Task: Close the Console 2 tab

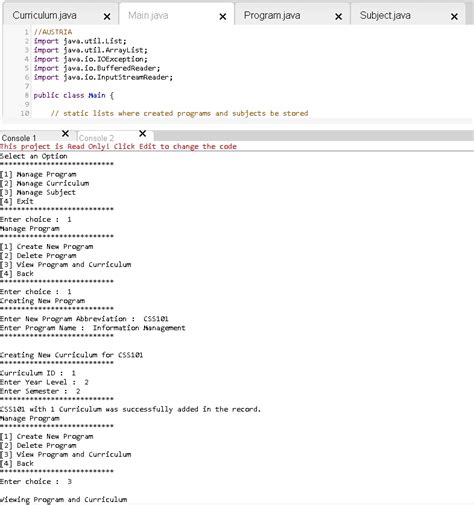Action: [143, 134]
